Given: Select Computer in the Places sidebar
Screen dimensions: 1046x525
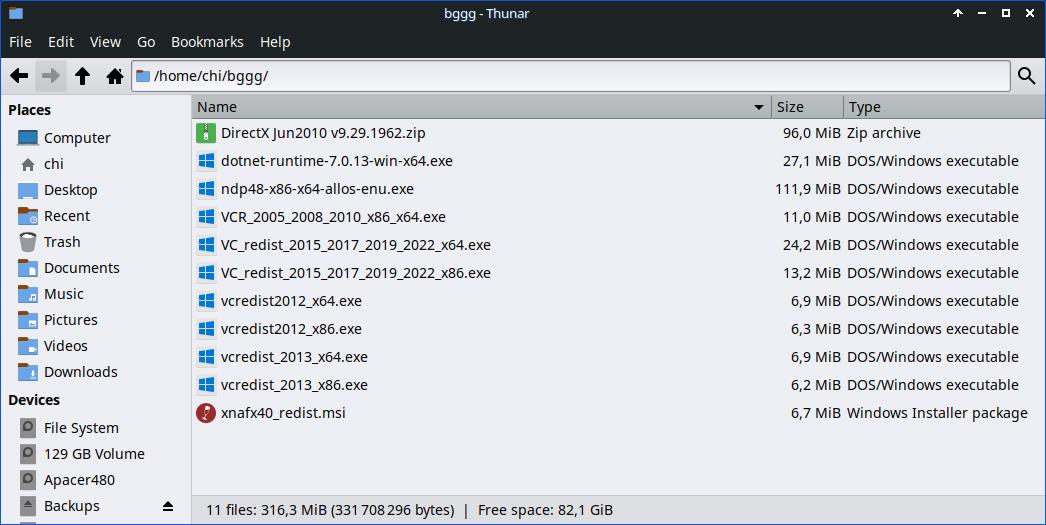Looking at the screenshot, I should (77, 138).
